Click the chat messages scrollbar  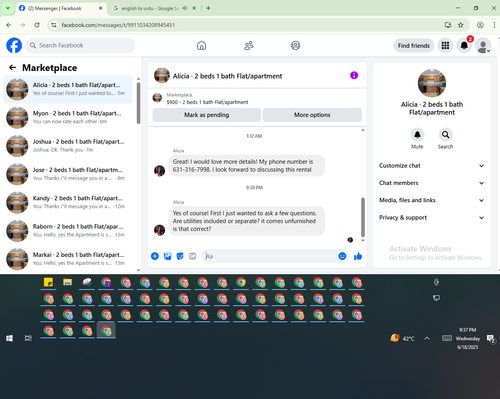click(x=363, y=217)
